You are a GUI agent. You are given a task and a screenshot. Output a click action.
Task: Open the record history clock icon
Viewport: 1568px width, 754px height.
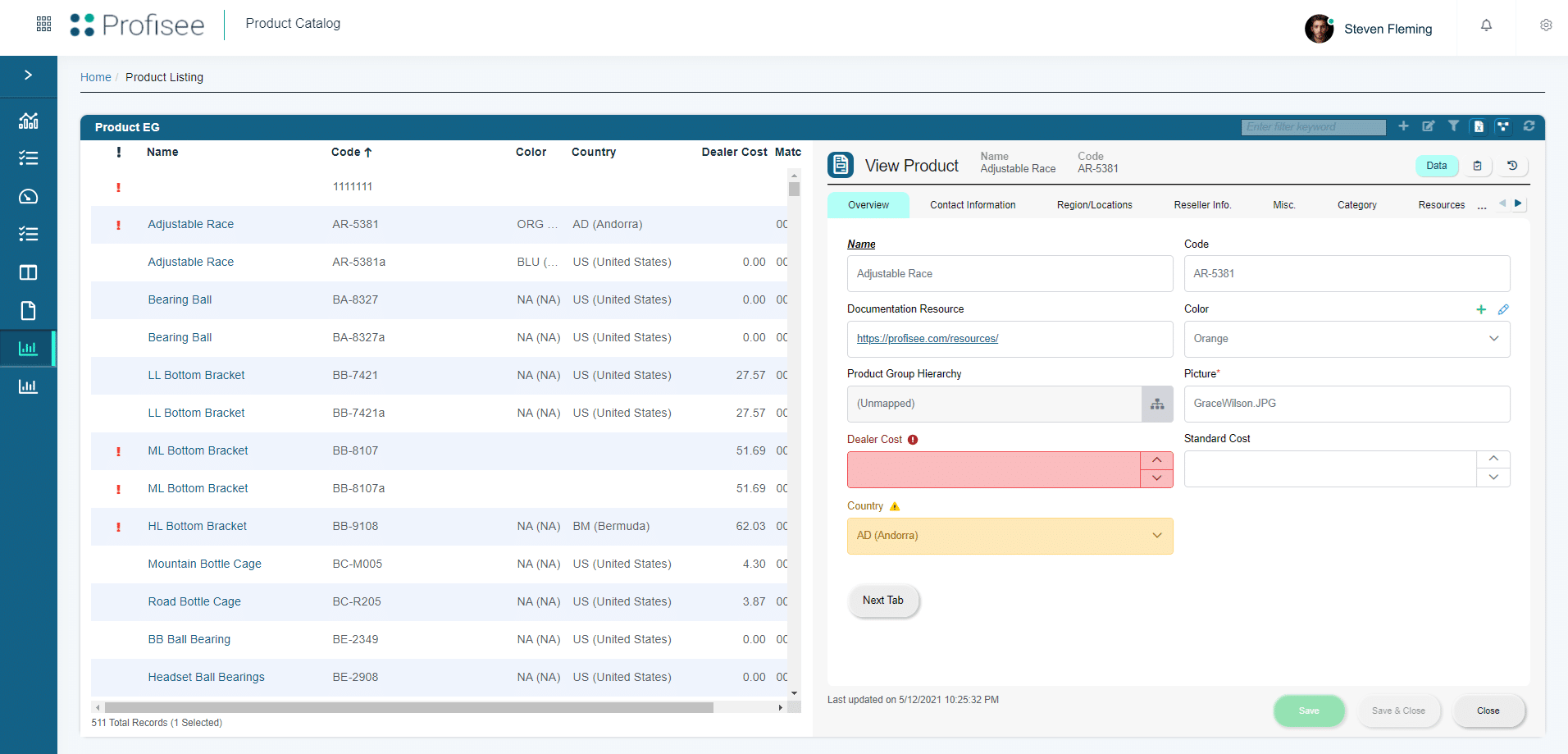1513,165
